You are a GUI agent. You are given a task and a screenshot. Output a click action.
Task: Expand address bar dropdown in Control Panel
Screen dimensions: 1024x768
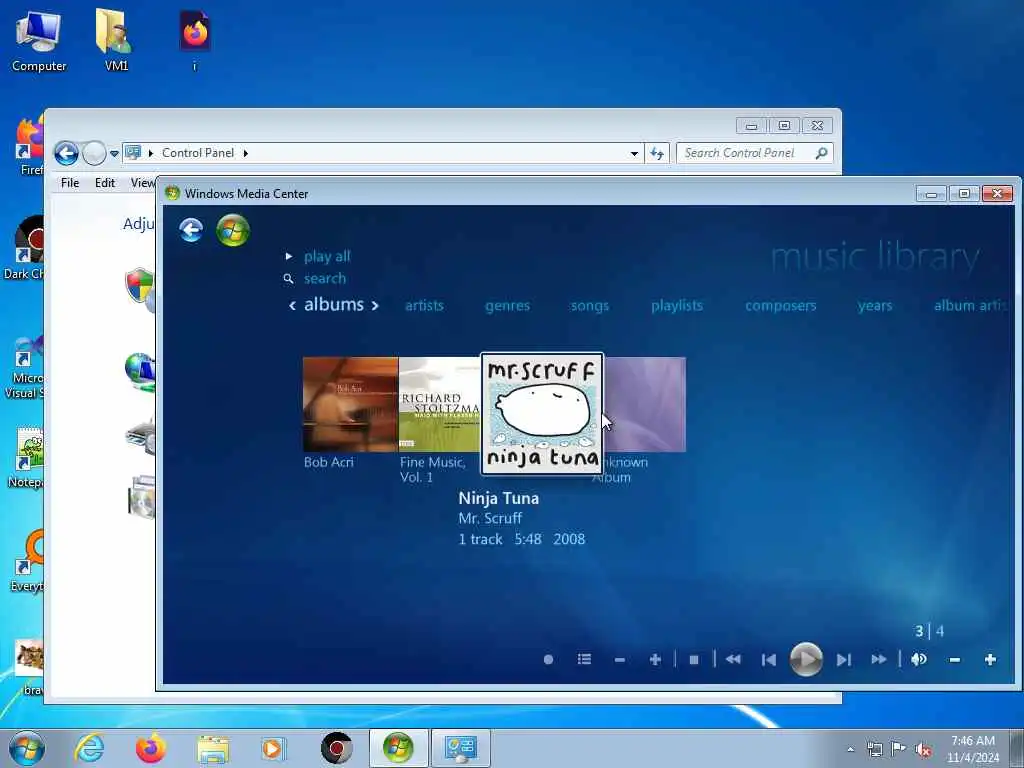coord(634,153)
